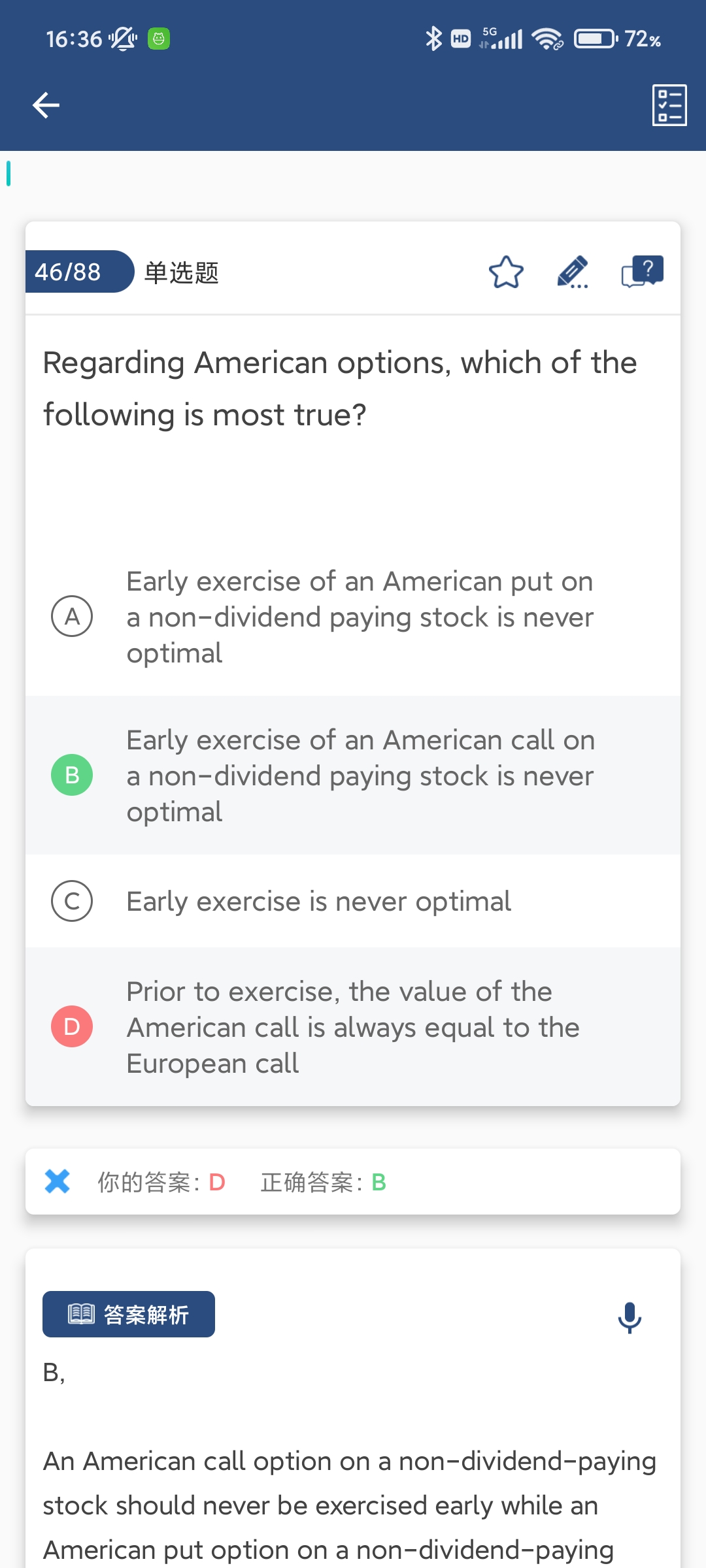
Task: Tap the 单选题 question type label
Action: coord(182,272)
